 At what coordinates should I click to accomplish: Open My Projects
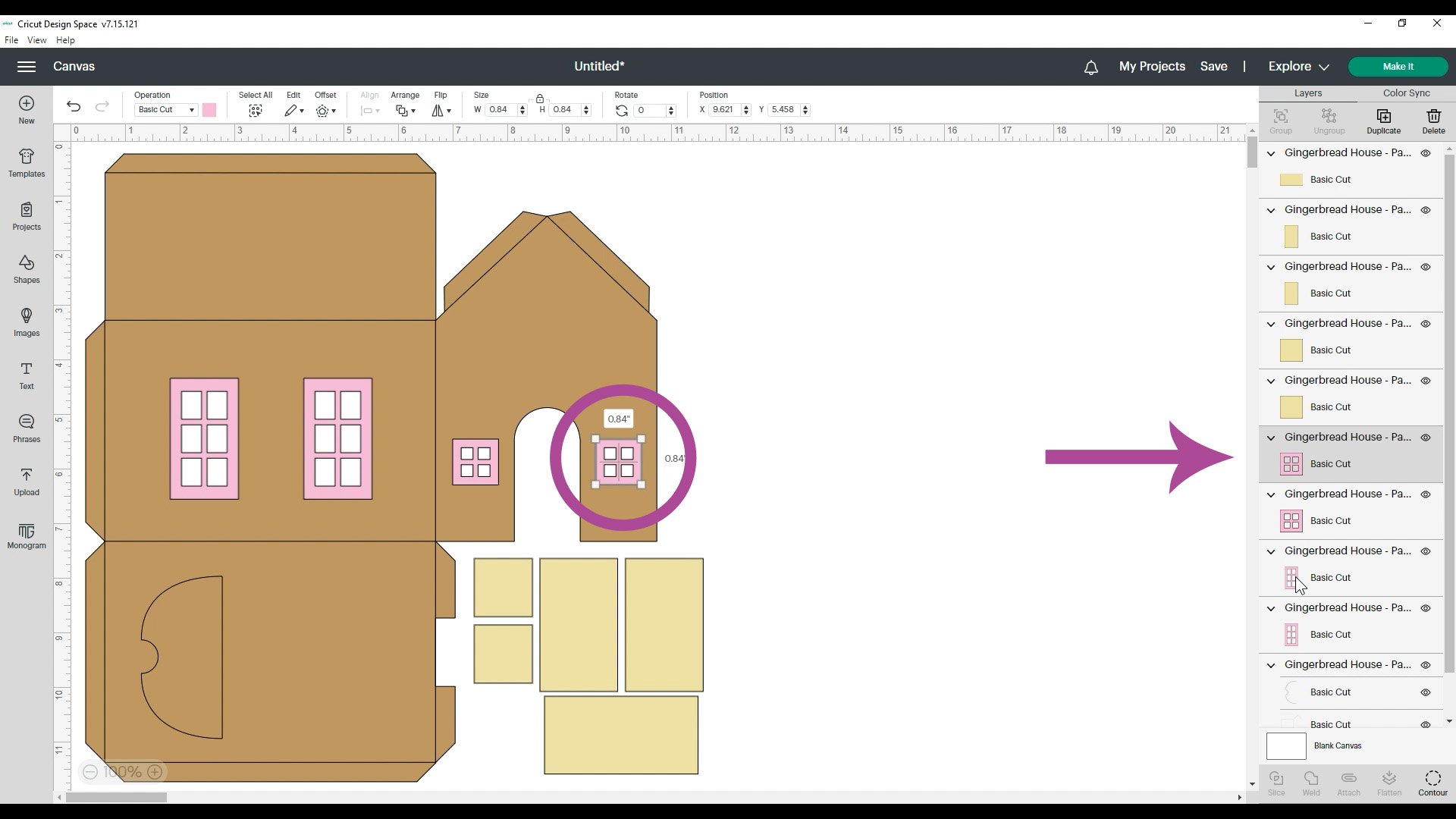1152,67
